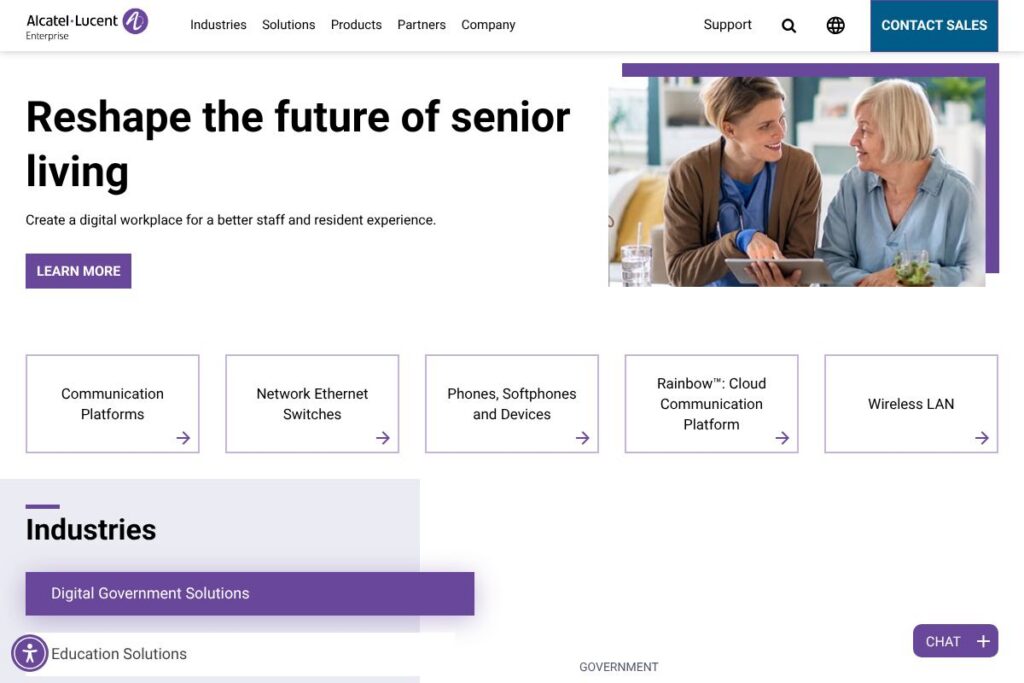Viewport: 1024px width, 683px height.
Task: Click arrow on Phones, Softphones and Devices card
Action: [x=583, y=438]
